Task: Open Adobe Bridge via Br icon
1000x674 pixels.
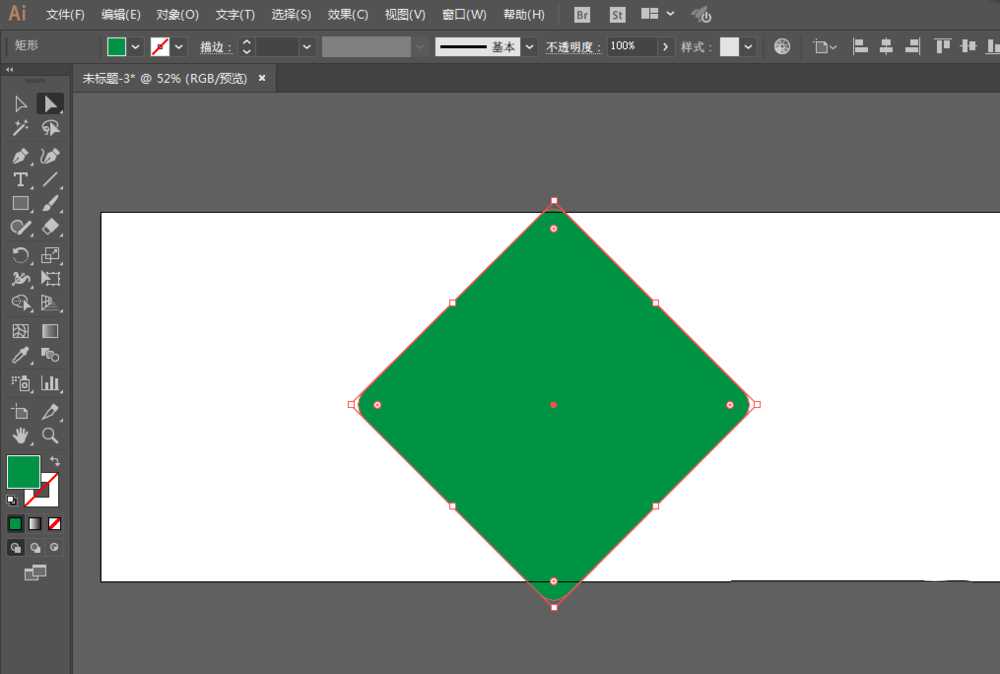Action: tap(582, 15)
